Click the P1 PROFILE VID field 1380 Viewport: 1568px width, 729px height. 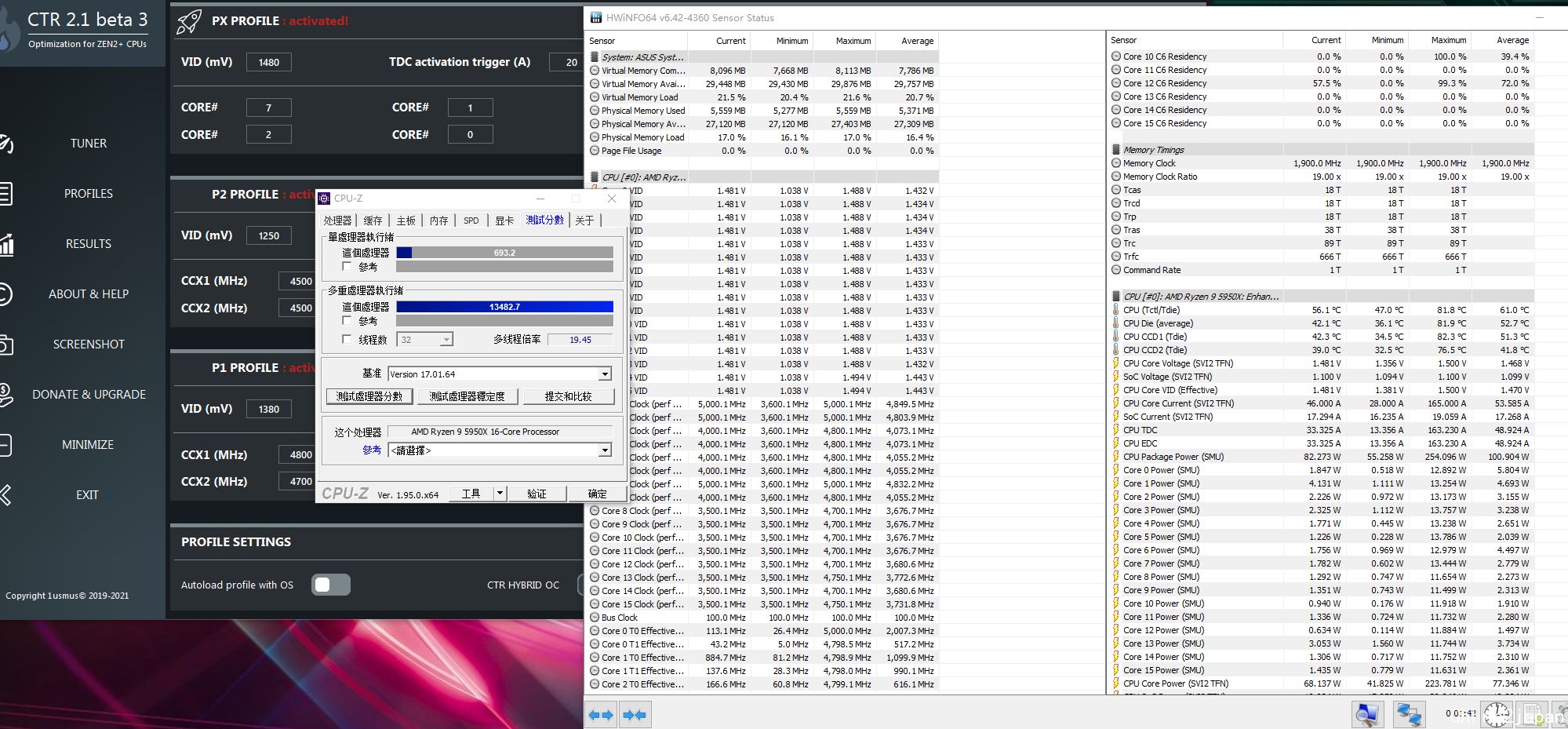[269, 409]
